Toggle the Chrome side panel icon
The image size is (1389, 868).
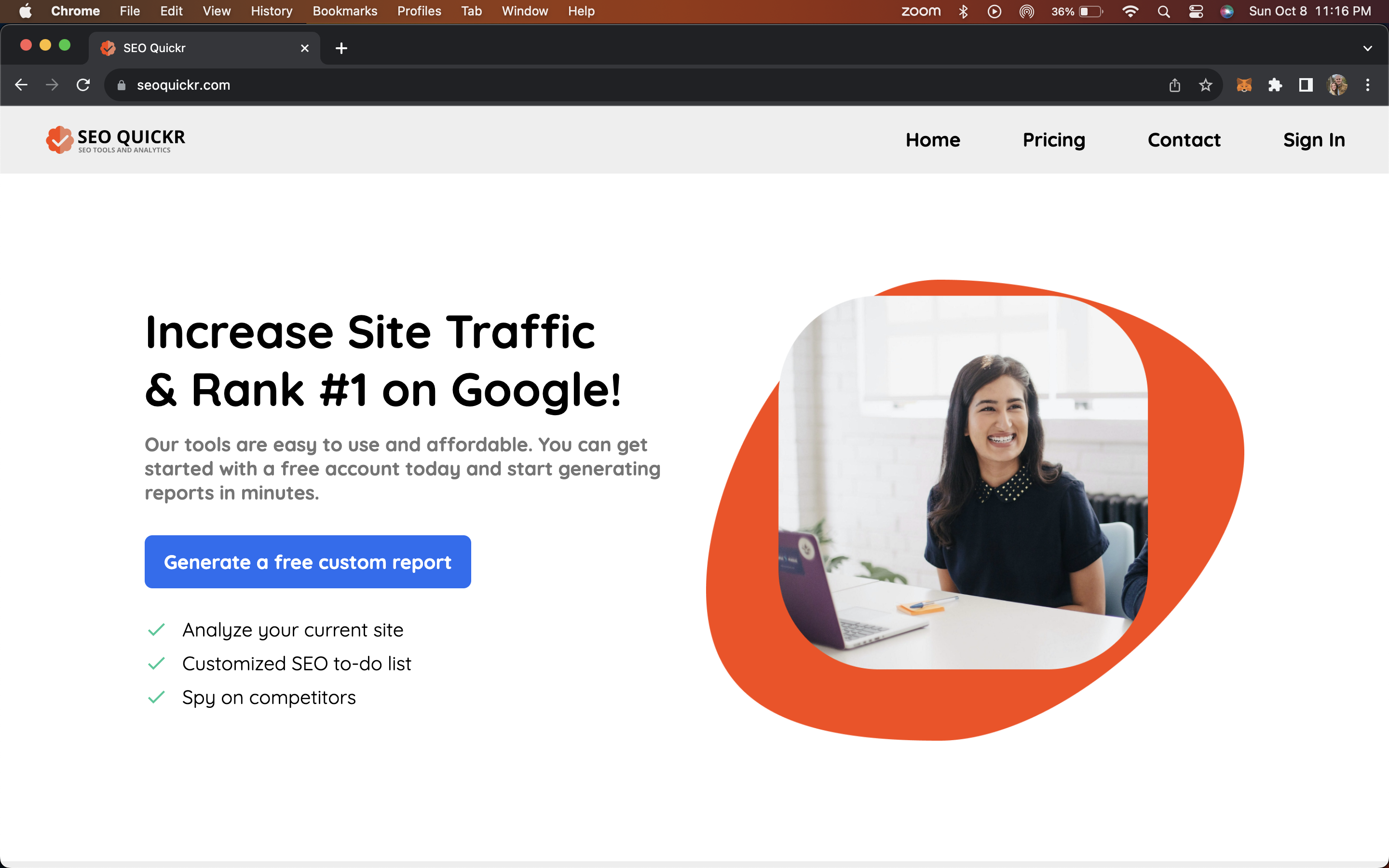pos(1306,85)
